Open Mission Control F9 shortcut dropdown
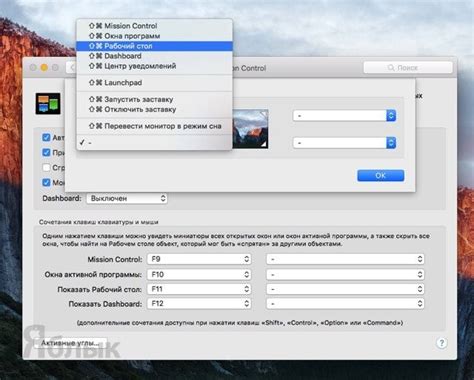Screen dimensions: 474x380 point(199,259)
